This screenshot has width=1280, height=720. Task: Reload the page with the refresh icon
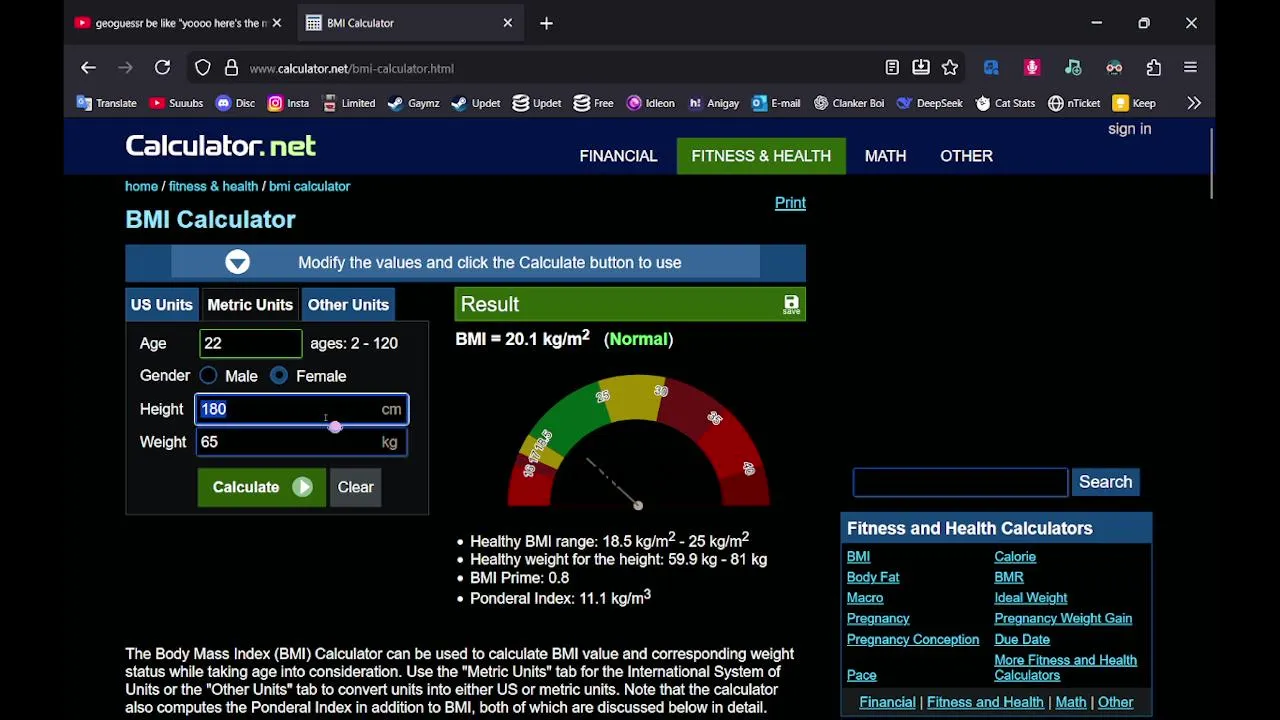(162, 68)
